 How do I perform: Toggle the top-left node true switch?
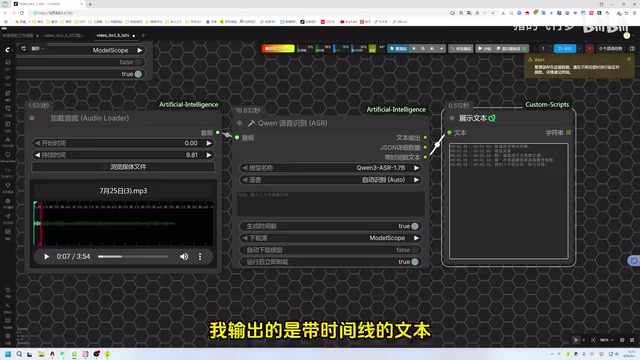138,74
